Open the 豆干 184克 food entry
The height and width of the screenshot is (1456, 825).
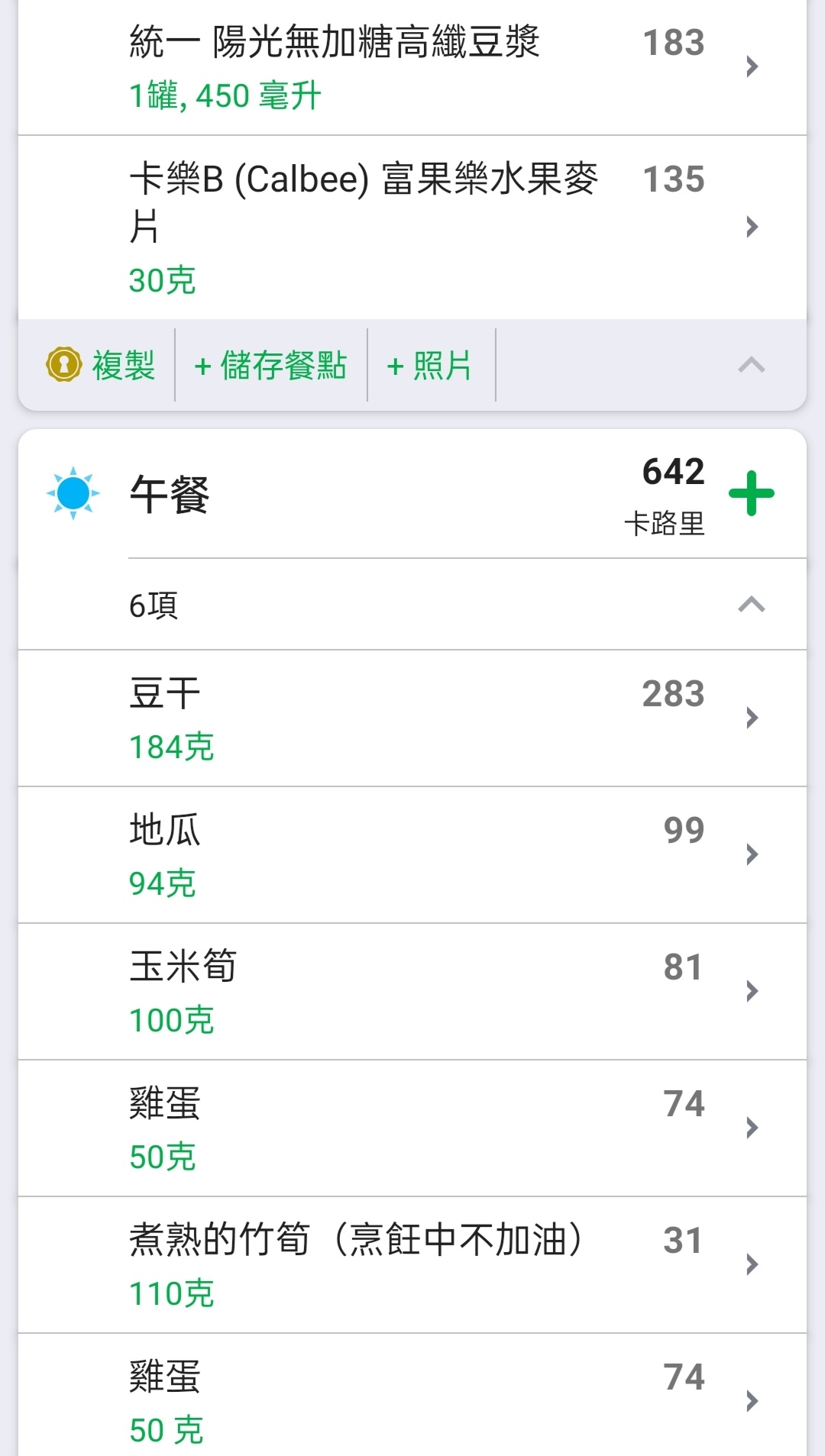412,718
